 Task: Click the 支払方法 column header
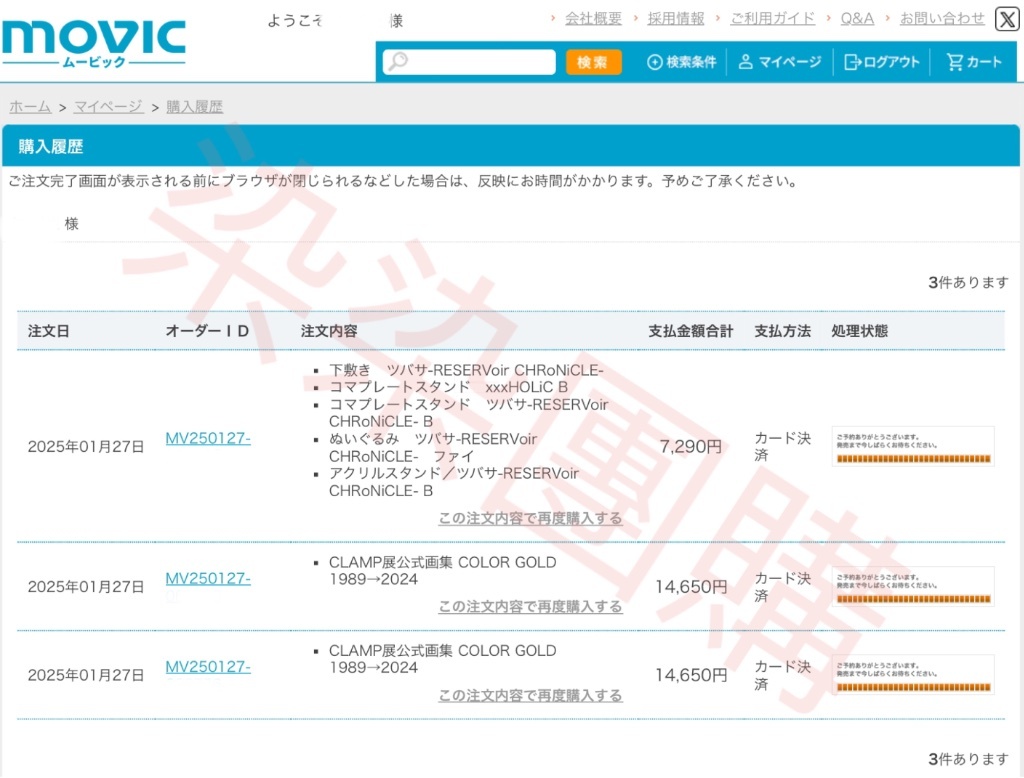tap(782, 331)
